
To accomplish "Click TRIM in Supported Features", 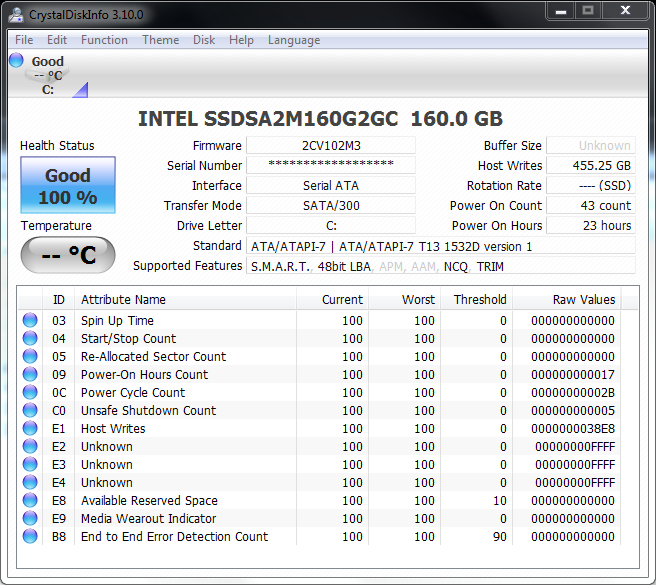I will 490,267.
